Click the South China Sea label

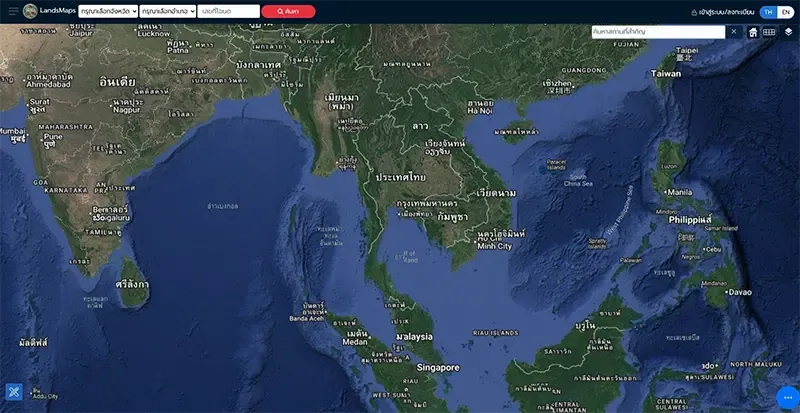(578, 180)
